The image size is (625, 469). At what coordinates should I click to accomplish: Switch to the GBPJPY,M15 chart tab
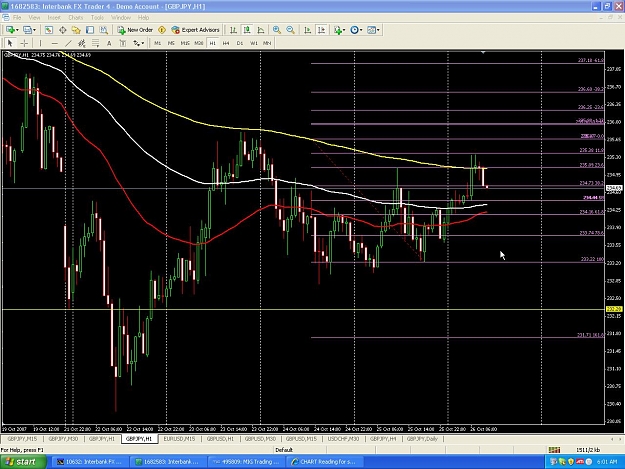click(x=22, y=439)
